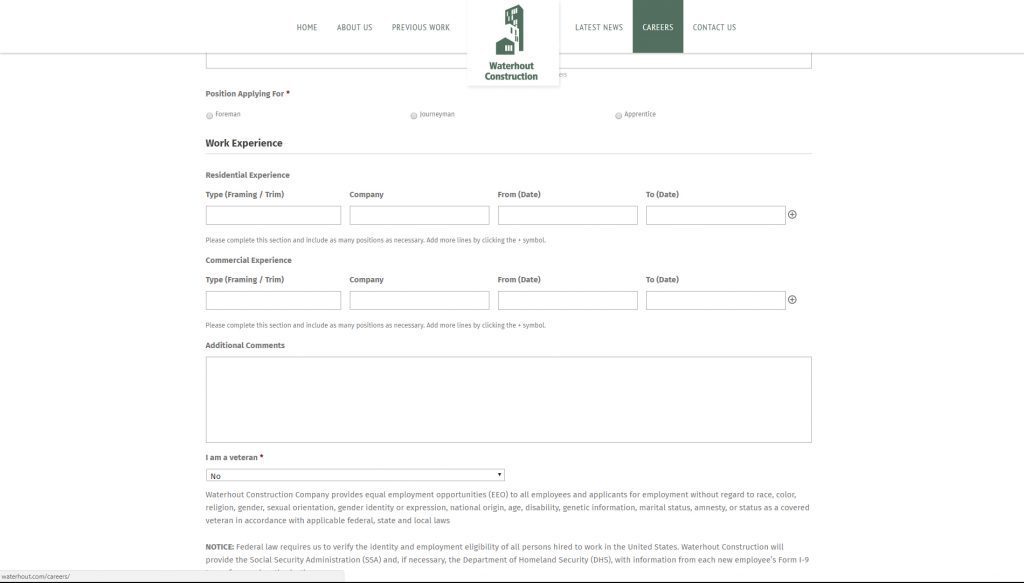Open the Previous Work page

pos(421,27)
